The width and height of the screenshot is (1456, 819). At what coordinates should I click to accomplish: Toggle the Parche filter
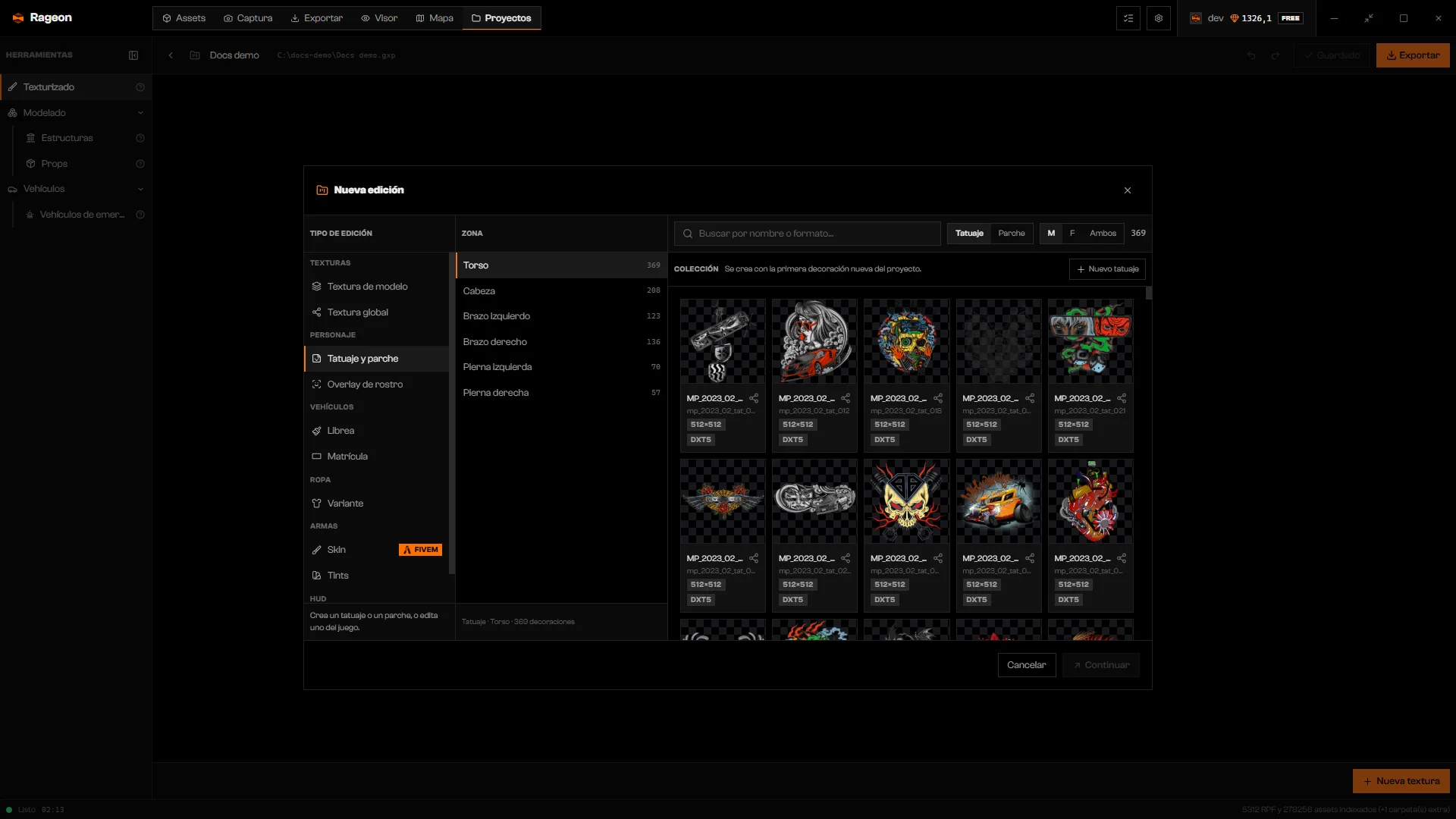coord(1012,234)
